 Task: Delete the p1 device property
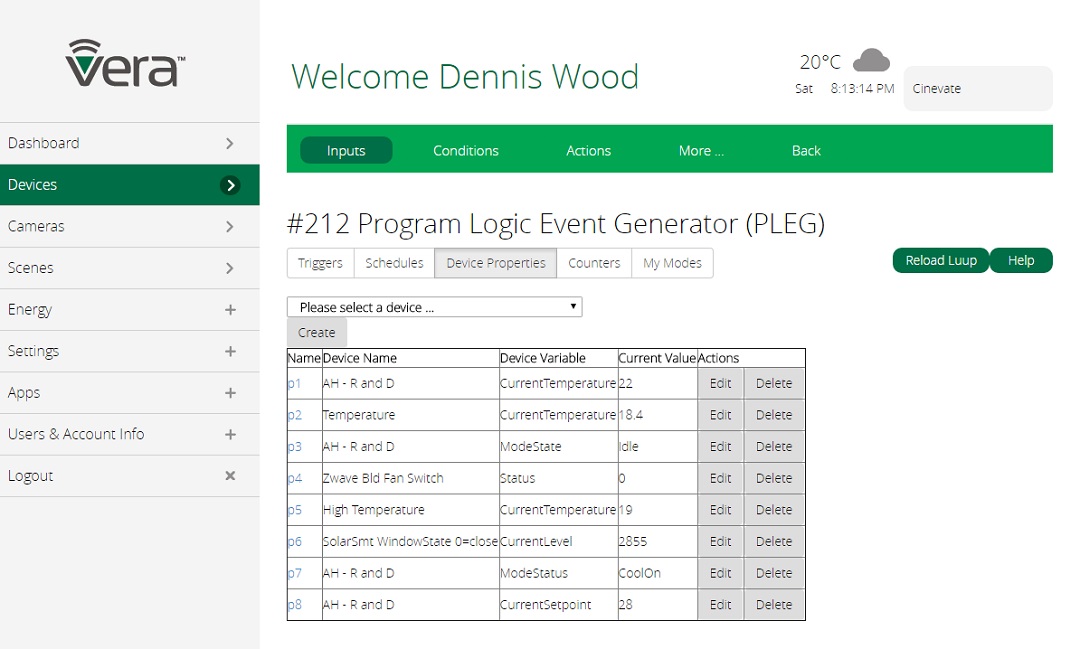[x=774, y=383]
